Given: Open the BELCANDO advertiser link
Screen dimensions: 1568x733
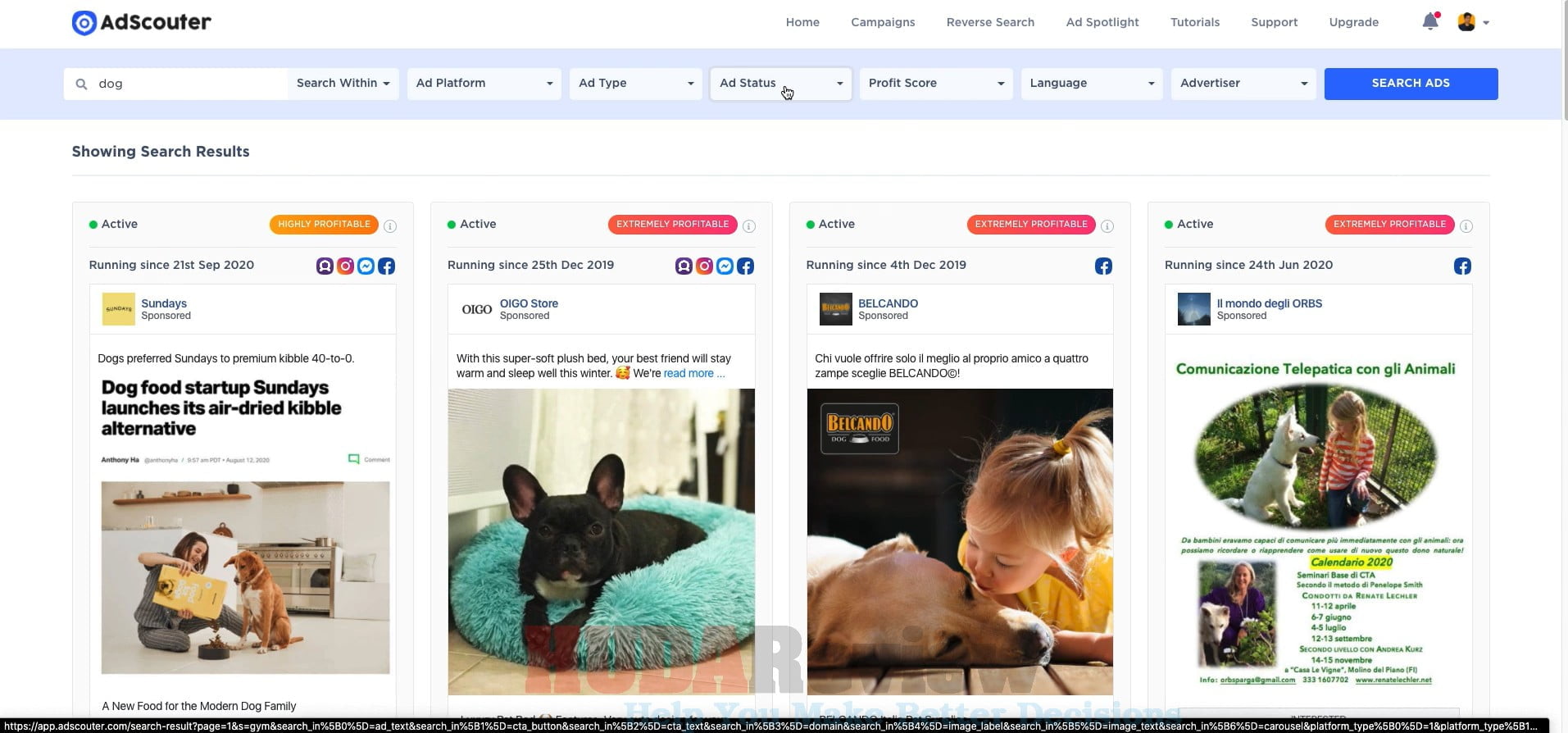Looking at the screenshot, I should point(888,303).
